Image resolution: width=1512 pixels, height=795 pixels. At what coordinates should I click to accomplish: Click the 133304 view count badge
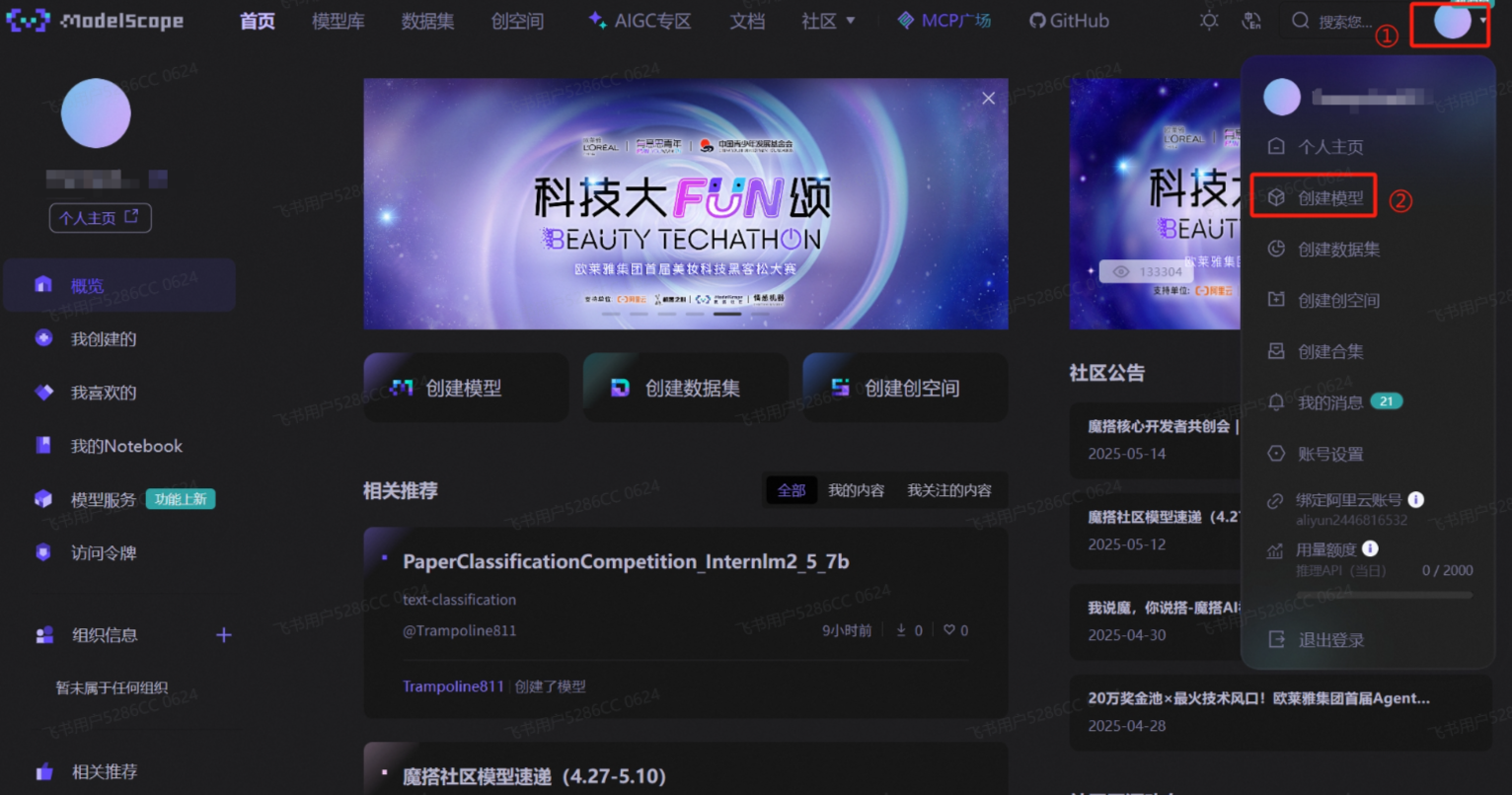tap(1146, 271)
